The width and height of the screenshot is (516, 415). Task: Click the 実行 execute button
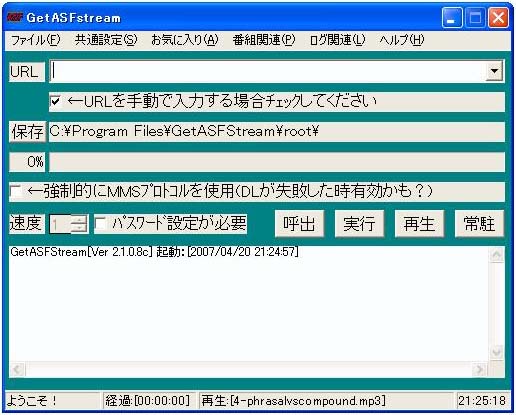pos(359,224)
